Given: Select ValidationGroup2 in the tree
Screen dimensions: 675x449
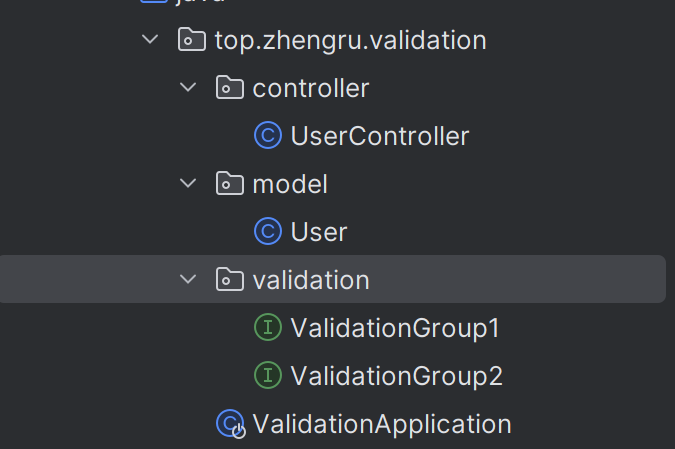Looking at the screenshot, I should pyautogui.click(x=396, y=376).
